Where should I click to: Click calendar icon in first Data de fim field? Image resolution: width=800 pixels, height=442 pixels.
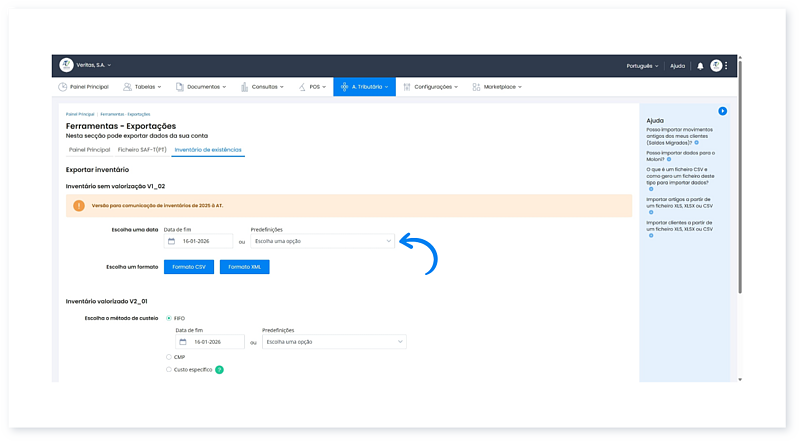172,241
